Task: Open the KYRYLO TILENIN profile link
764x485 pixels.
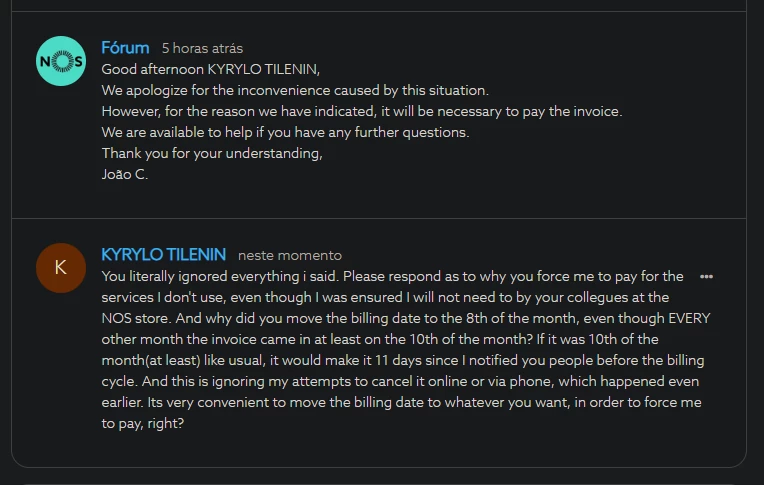Action: pyautogui.click(x=164, y=255)
